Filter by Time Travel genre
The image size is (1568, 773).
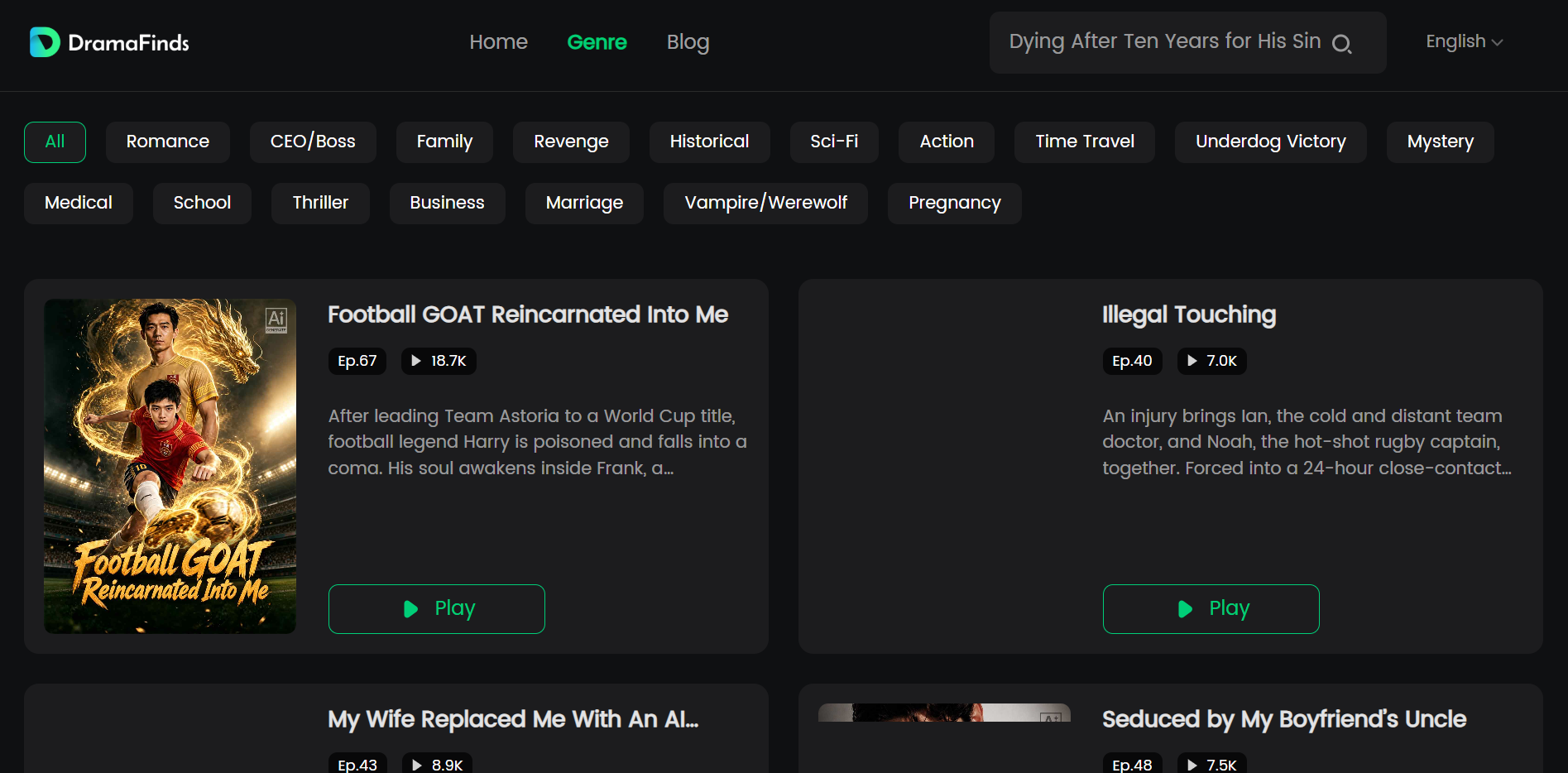[1085, 142]
